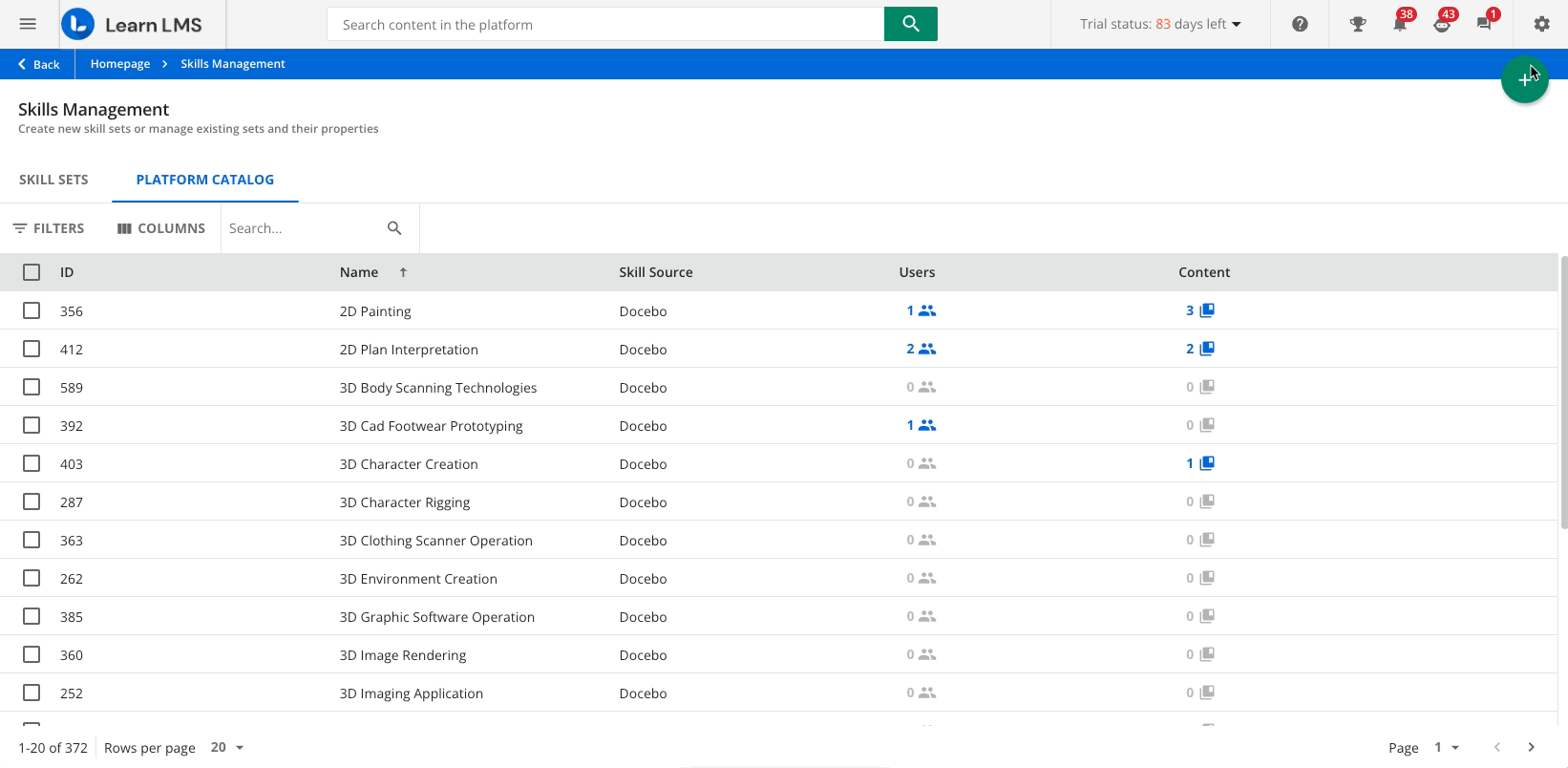Open notifications bell with 38 badge

1401,23
